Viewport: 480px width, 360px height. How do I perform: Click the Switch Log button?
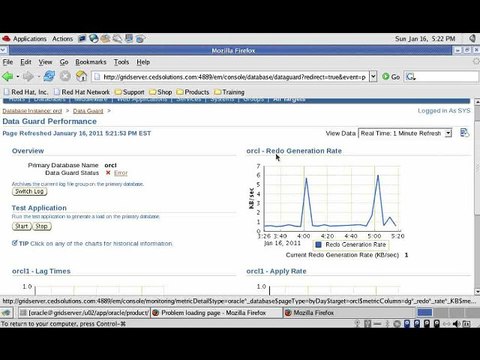coord(29,191)
